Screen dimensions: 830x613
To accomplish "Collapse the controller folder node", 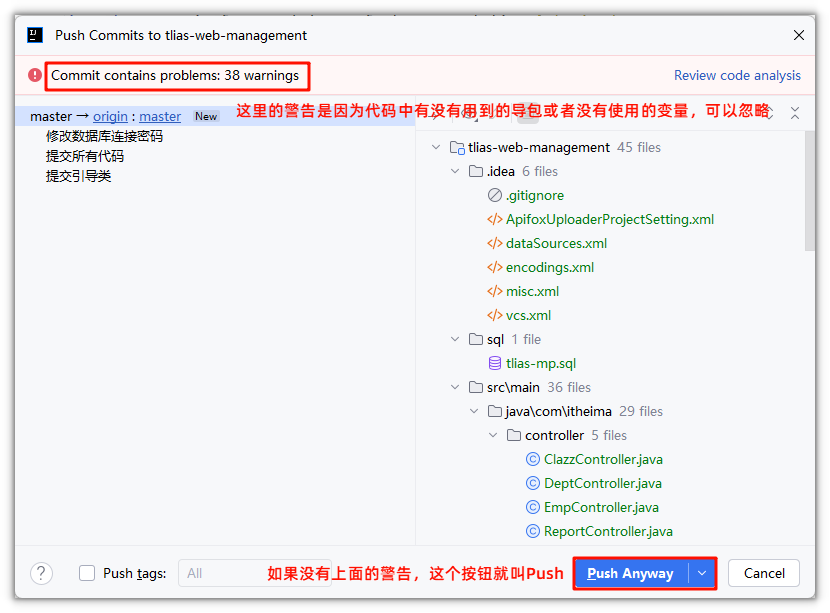I will 493,435.
